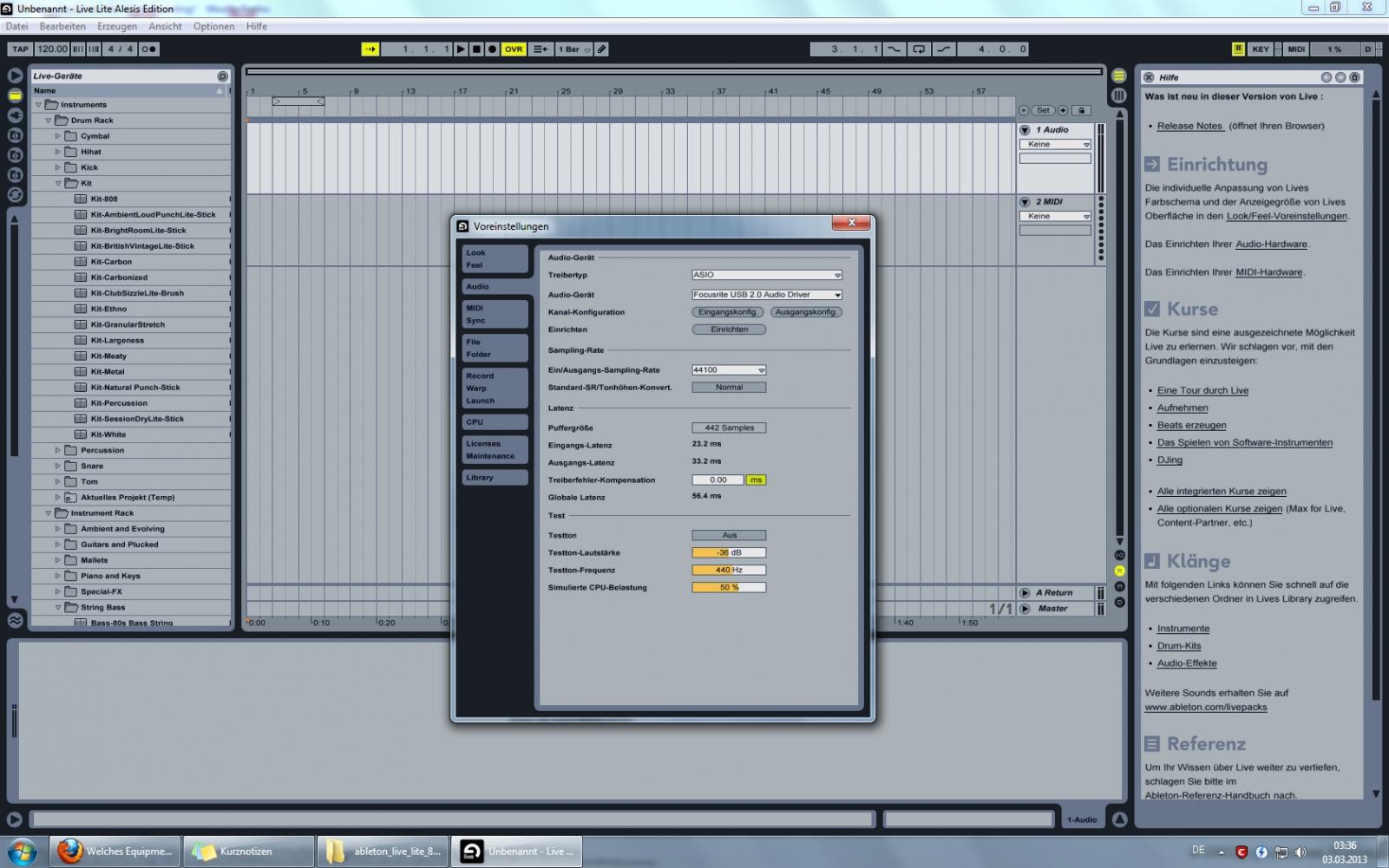
Task: Open the 1 Bar quantization menu
Action: [574, 49]
